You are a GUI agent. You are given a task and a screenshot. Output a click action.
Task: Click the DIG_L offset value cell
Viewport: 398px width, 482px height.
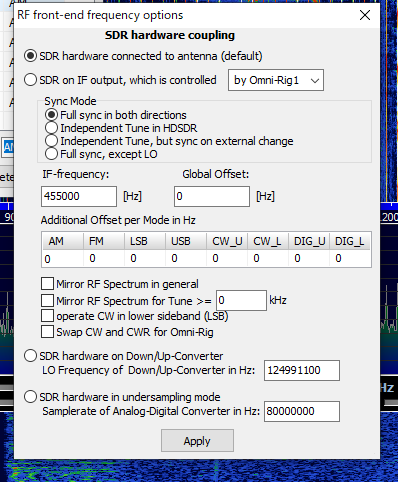tap(350, 258)
